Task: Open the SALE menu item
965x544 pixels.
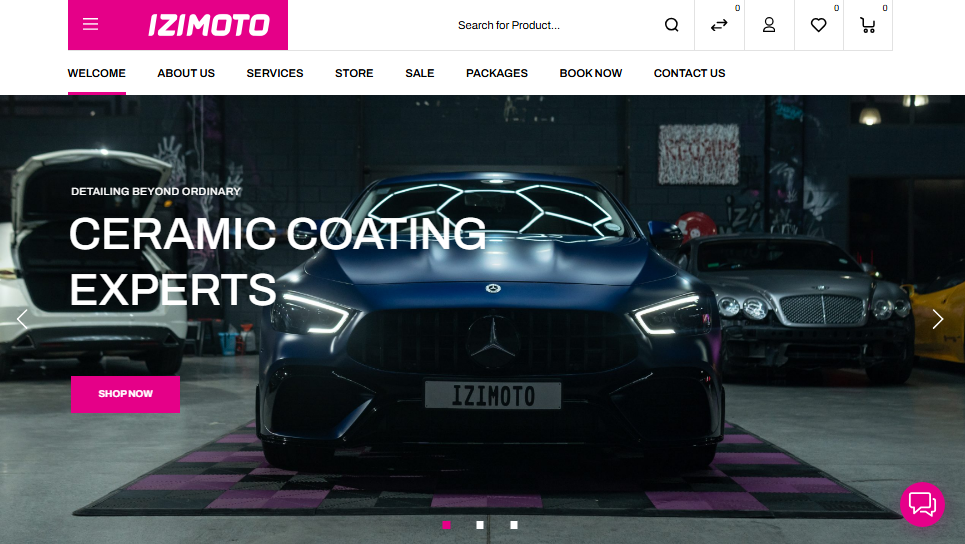Action: point(420,73)
